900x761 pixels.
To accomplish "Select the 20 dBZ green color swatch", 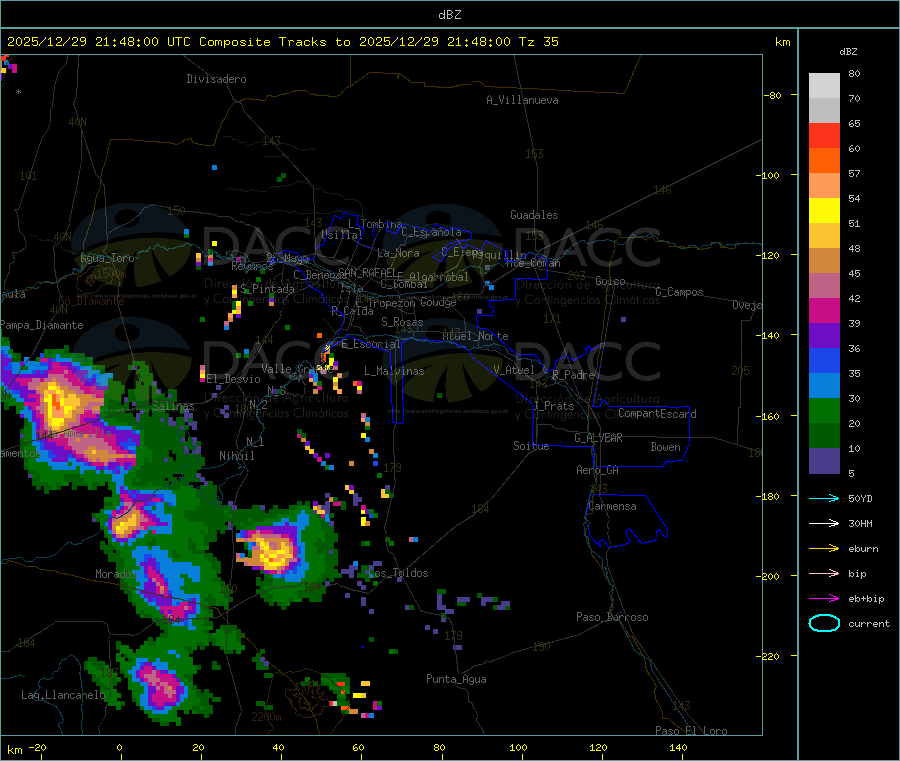I will [x=824, y=410].
